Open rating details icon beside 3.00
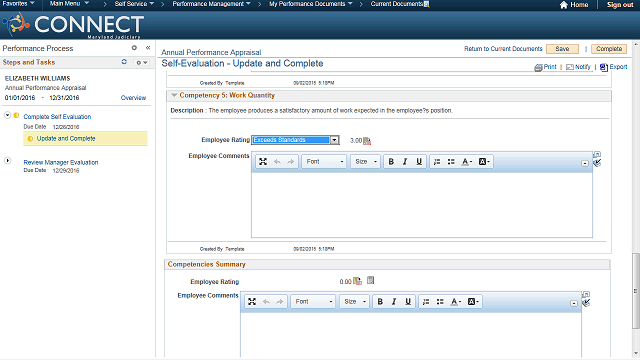The image size is (640, 360). pyautogui.click(x=367, y=141)
